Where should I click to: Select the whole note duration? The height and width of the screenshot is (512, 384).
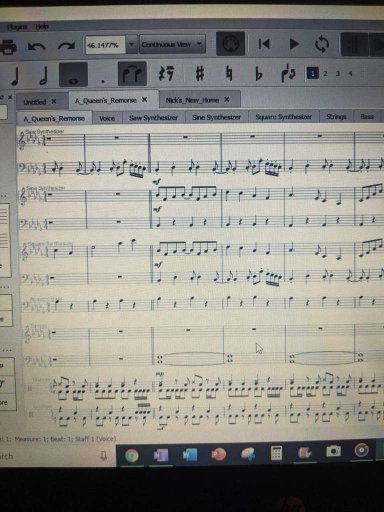[x=73, y=74]
